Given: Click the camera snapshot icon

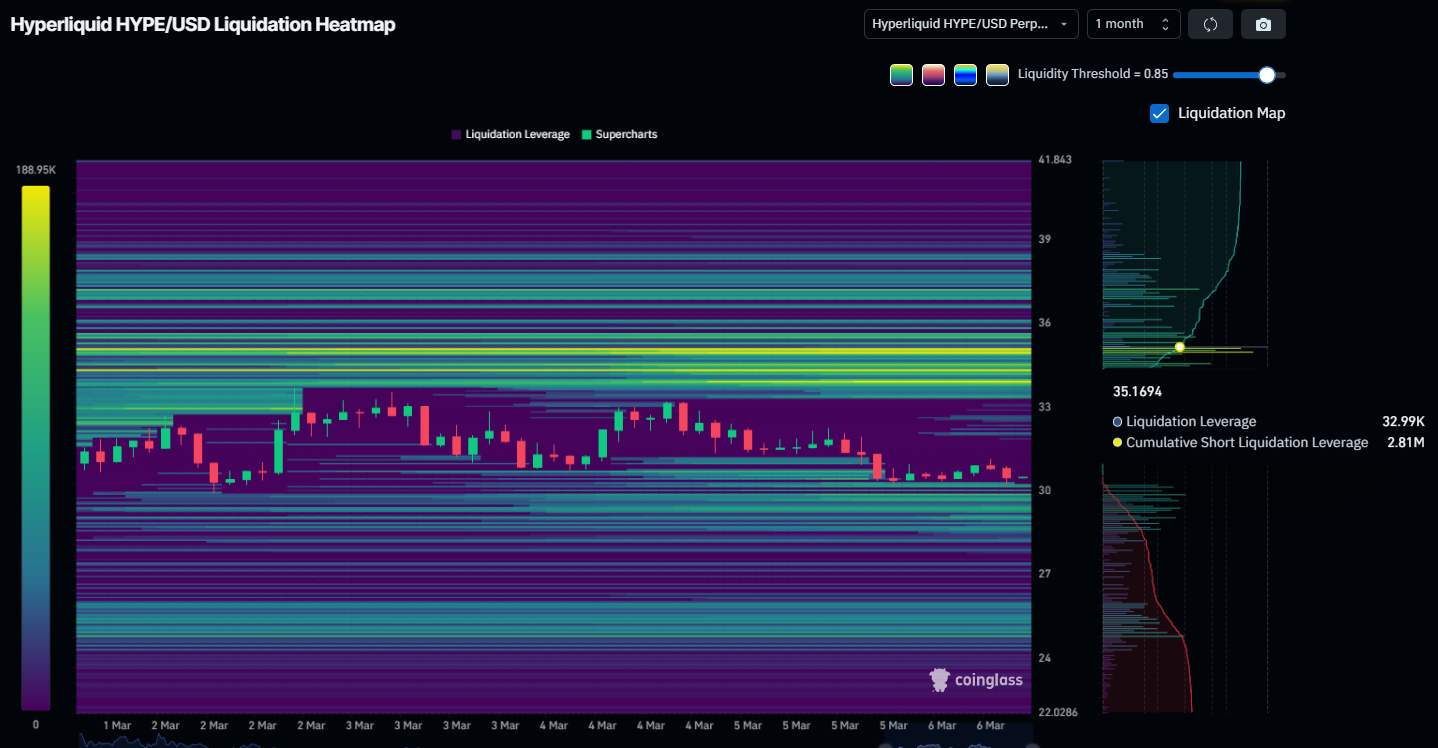Looking at the screenshot, I should pos(1263,23).
